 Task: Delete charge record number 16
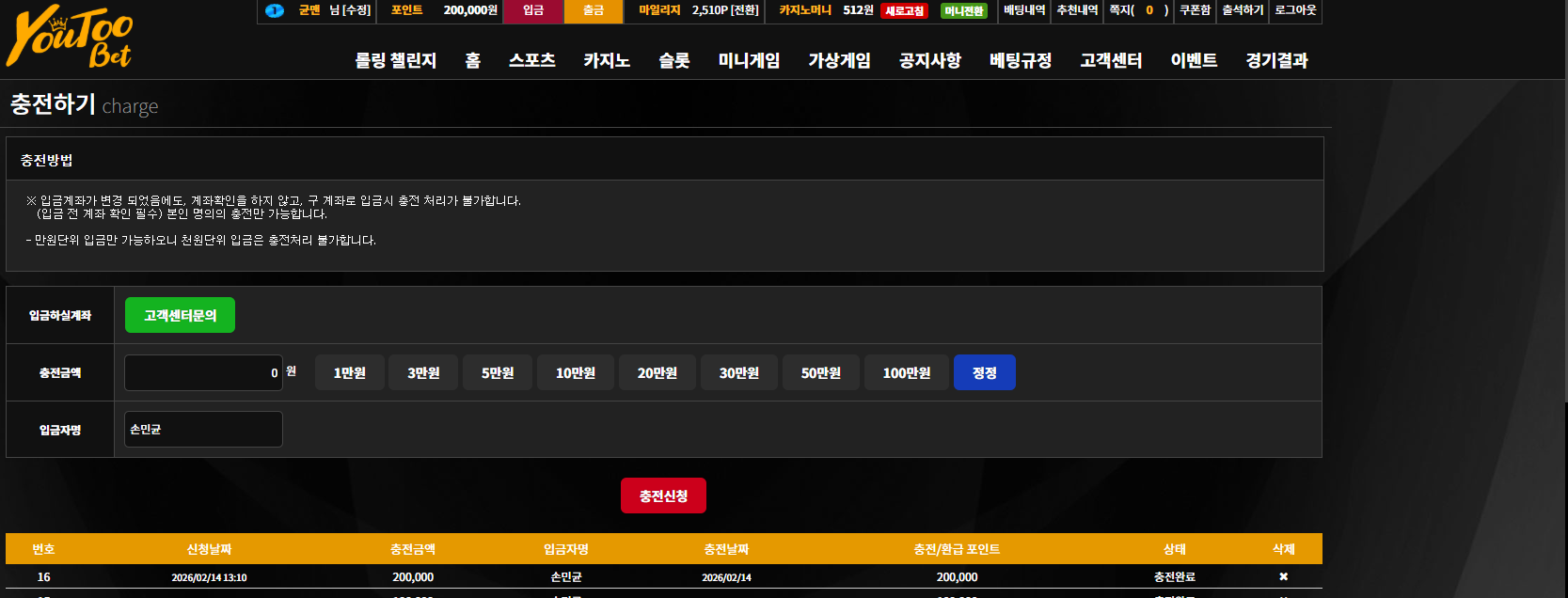(x=1283, y=576)
